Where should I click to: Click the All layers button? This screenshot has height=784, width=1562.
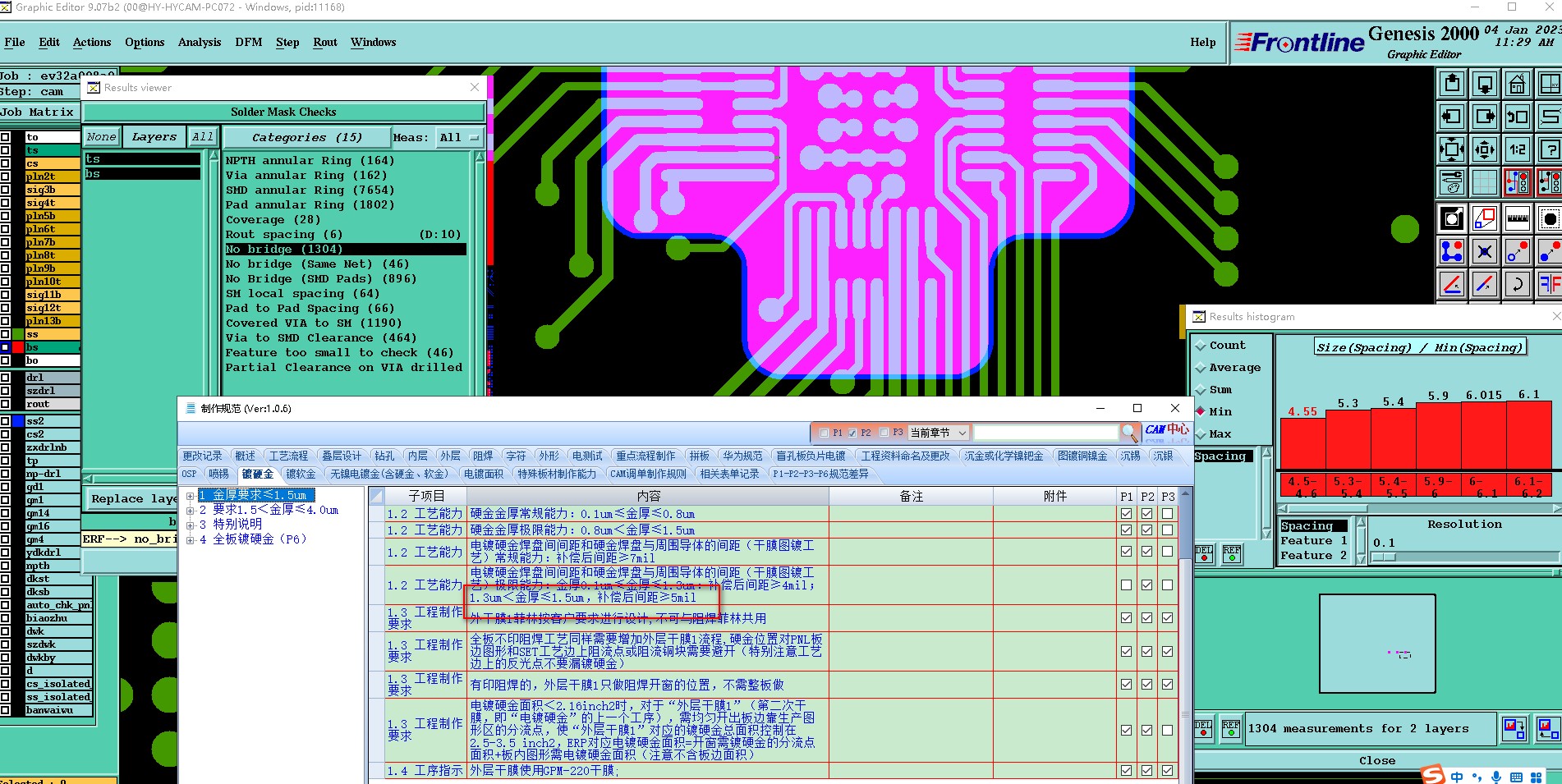tap(203, 137)
